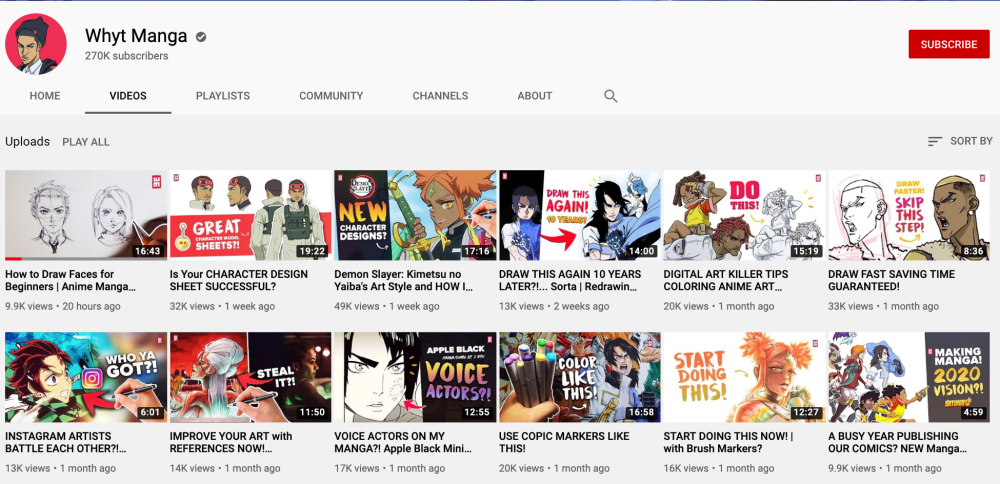This screenshot has width=1000, height=484.
Task: Click the 19:22 duration badge
Action: point(312,251)
